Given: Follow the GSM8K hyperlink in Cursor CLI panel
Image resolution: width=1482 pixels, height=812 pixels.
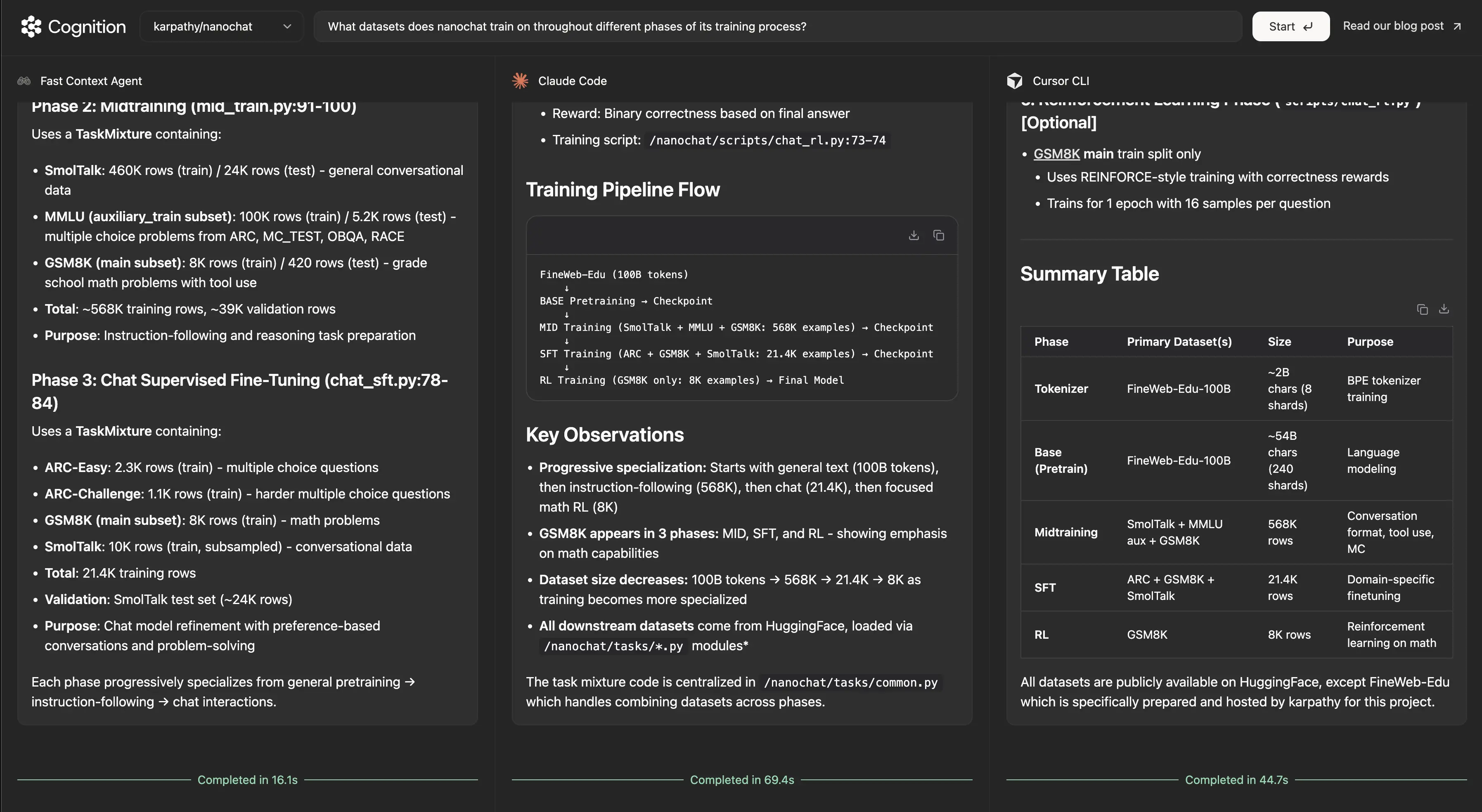Looking at the screenshot, I should (1056, 154).
